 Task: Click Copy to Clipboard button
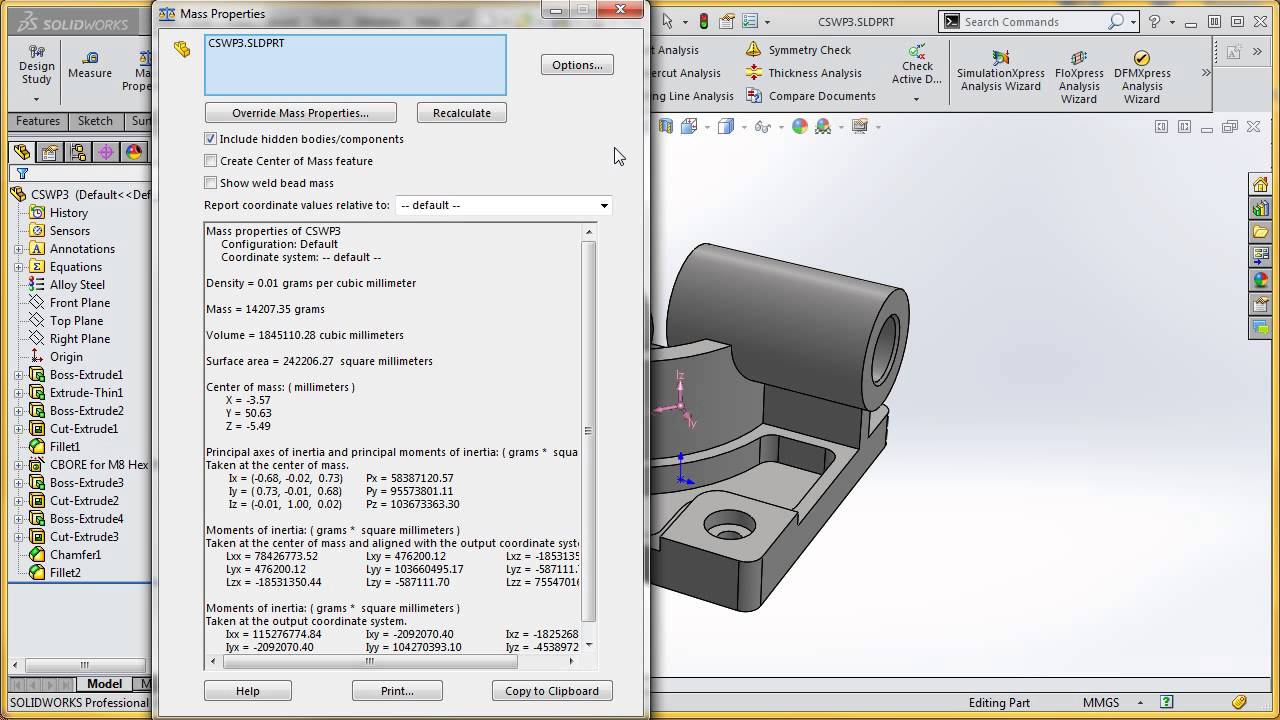click(x=552, y=691)
